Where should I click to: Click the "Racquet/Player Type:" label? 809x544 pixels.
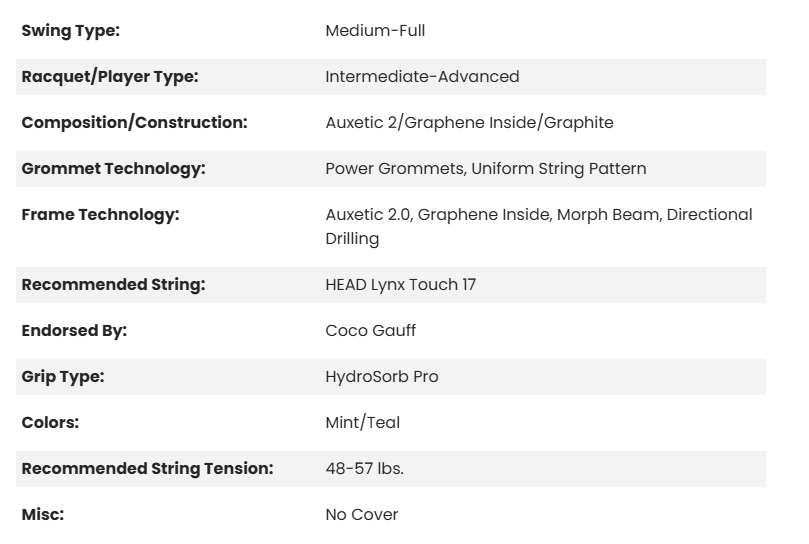[110, 77]
